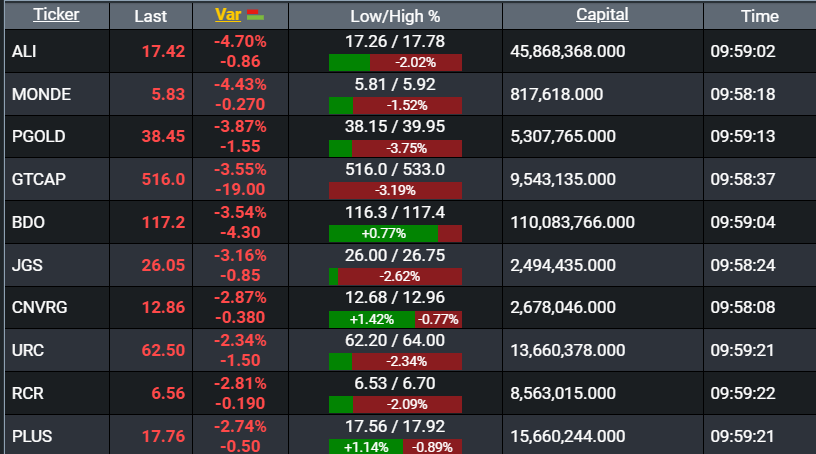The height and width of the screenshot is (454, 816).
Task: Click the BDO low/high bar showing +0.77%
Action: [x=396, y=234]
